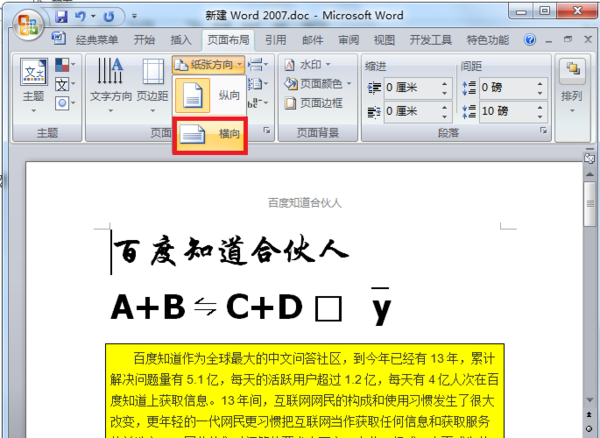Screen dimensions: 600x438
Task: Minimize the ribbon document window
Action: point(549,40)
